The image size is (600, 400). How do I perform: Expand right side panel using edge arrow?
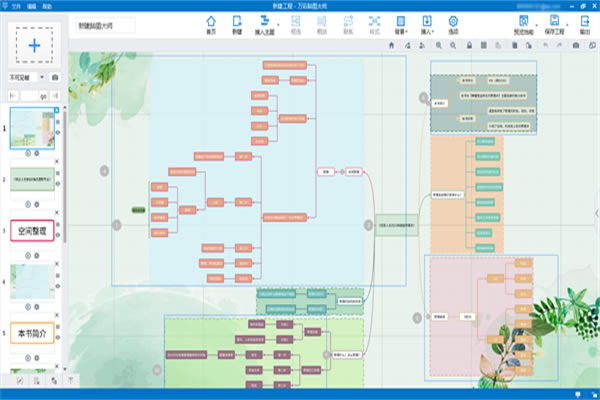coord(597,213)
